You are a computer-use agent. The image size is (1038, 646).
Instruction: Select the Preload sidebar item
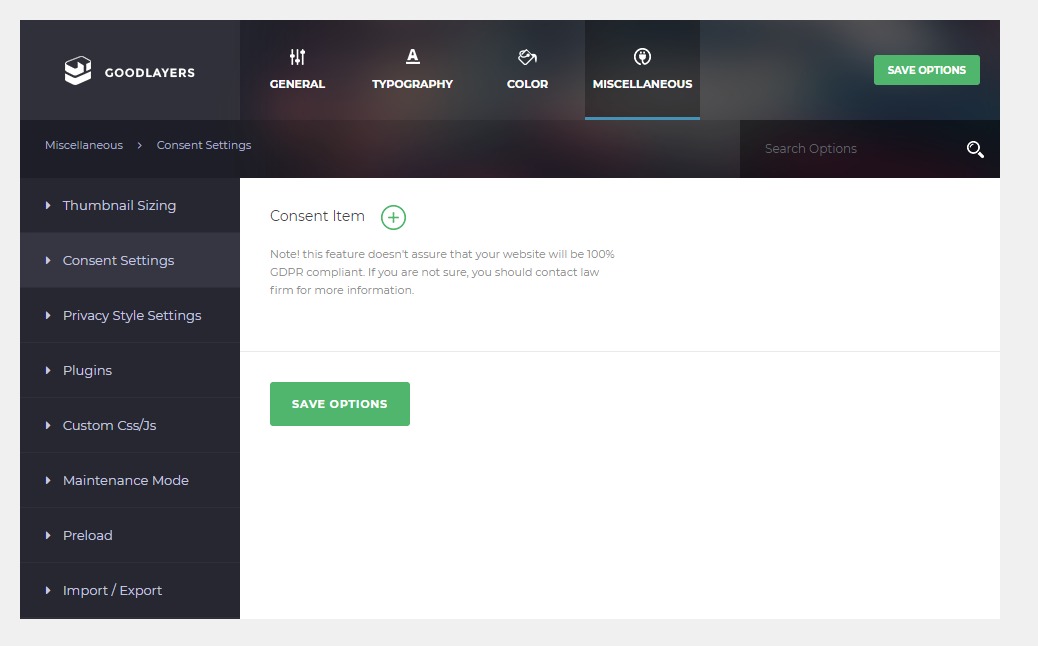click(x=130, y=535)
